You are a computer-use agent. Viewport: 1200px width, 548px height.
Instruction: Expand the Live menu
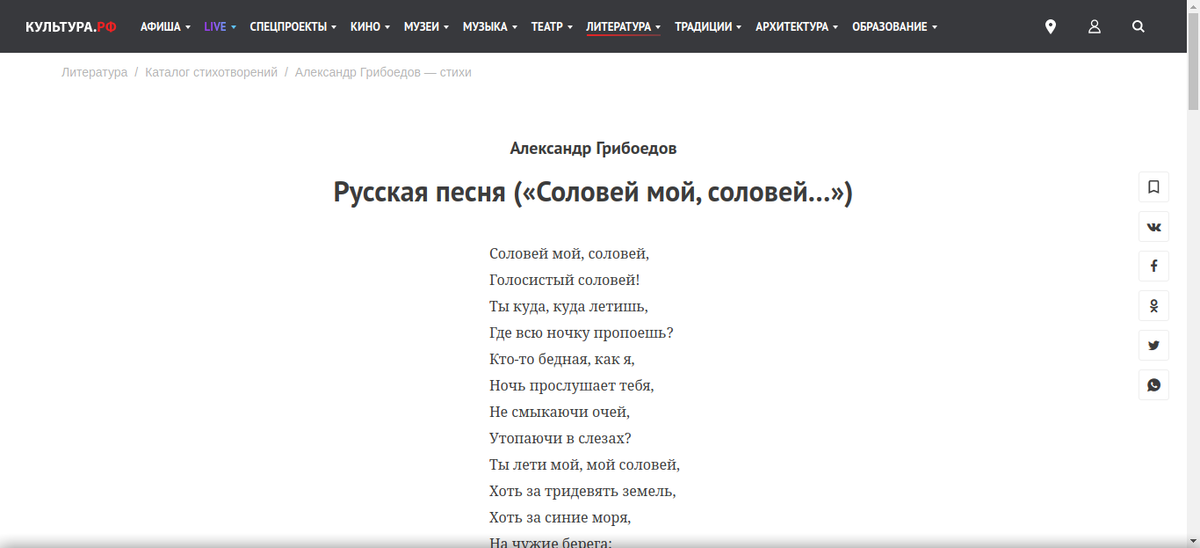pyautogui.click(x=220, y=27)
